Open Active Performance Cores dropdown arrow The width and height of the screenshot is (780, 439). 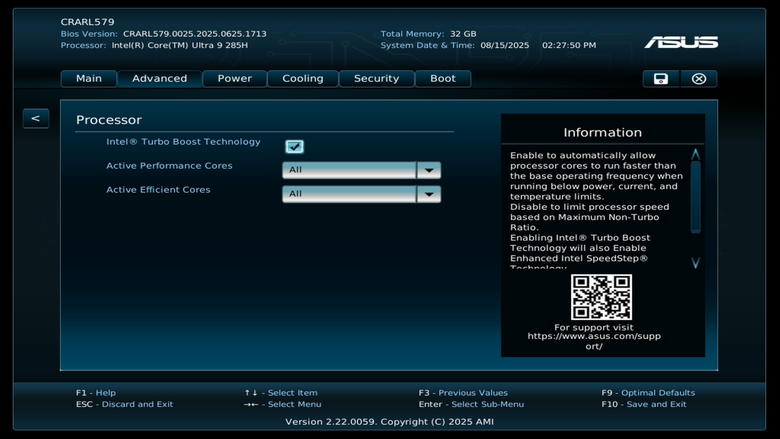[429, 170]
